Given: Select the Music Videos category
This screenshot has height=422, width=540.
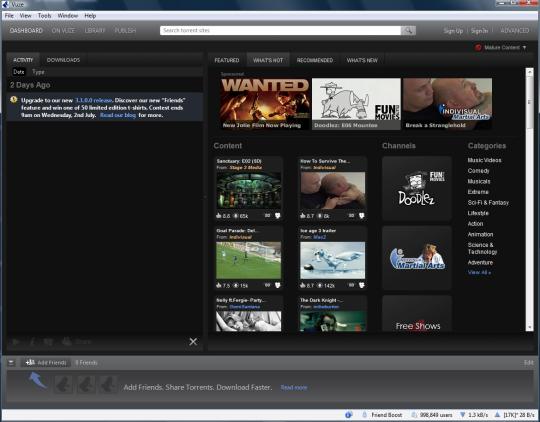Looking at the screenshot, I should (x=484, y=160).
